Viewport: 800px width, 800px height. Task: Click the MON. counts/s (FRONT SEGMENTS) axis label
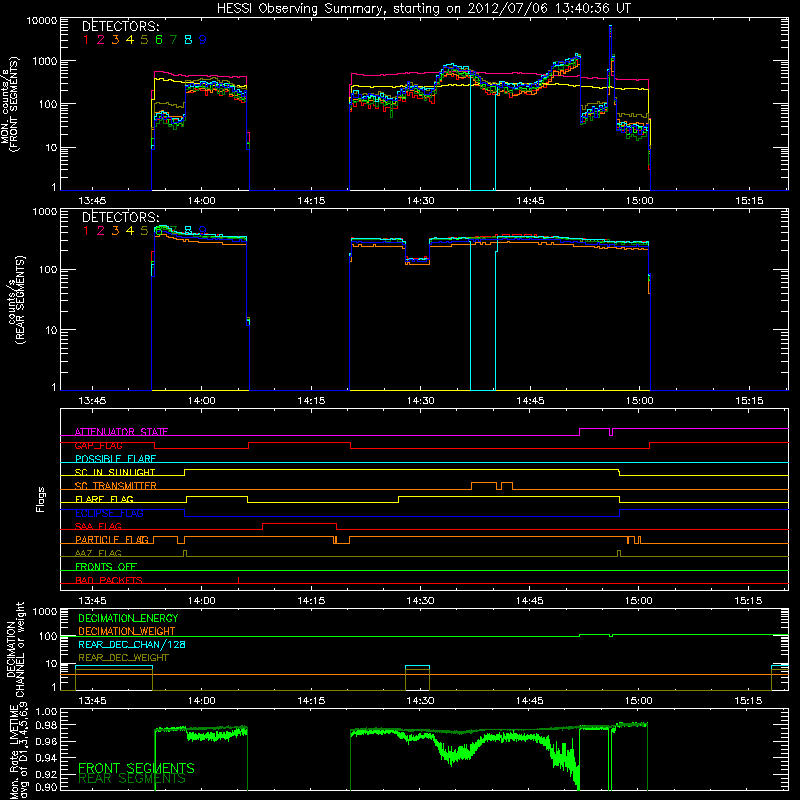click(10, 105)
